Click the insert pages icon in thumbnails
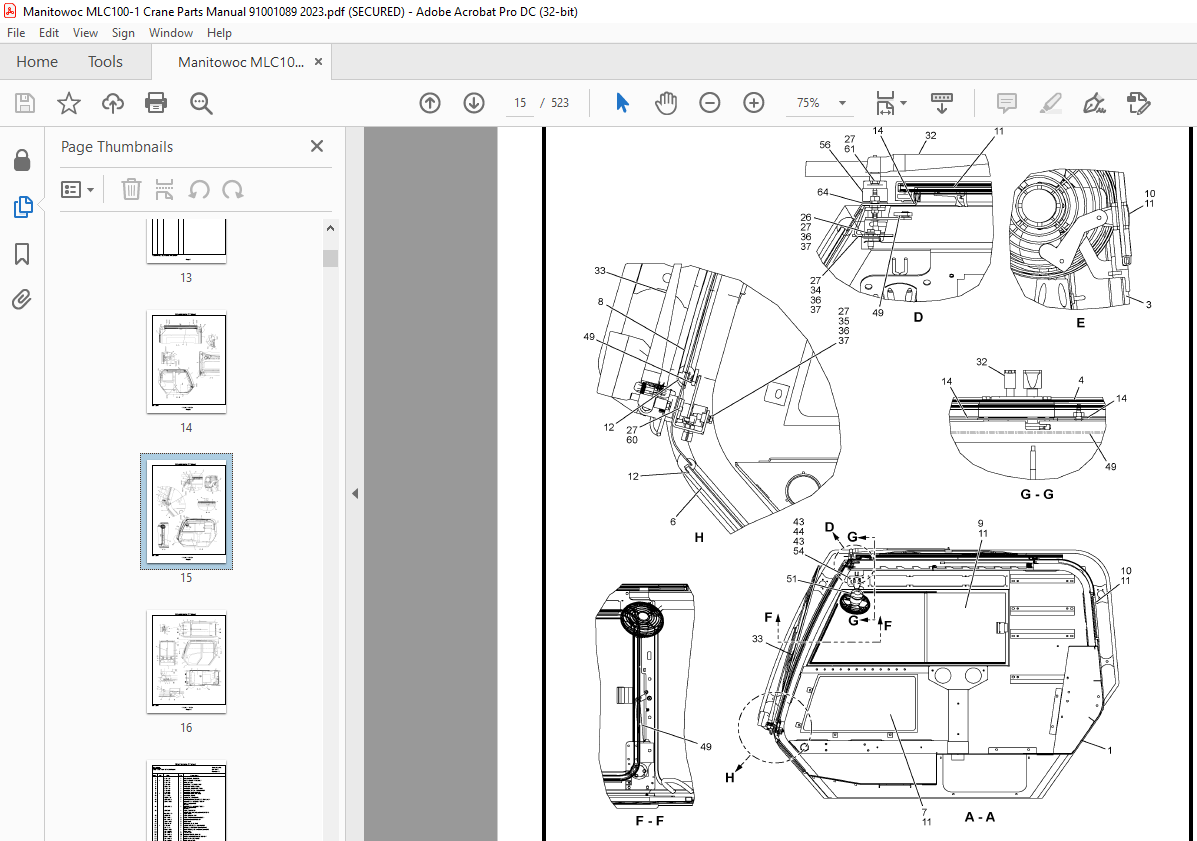The width and height of the screenshot is (1197, 841). (x=164, y=189)
